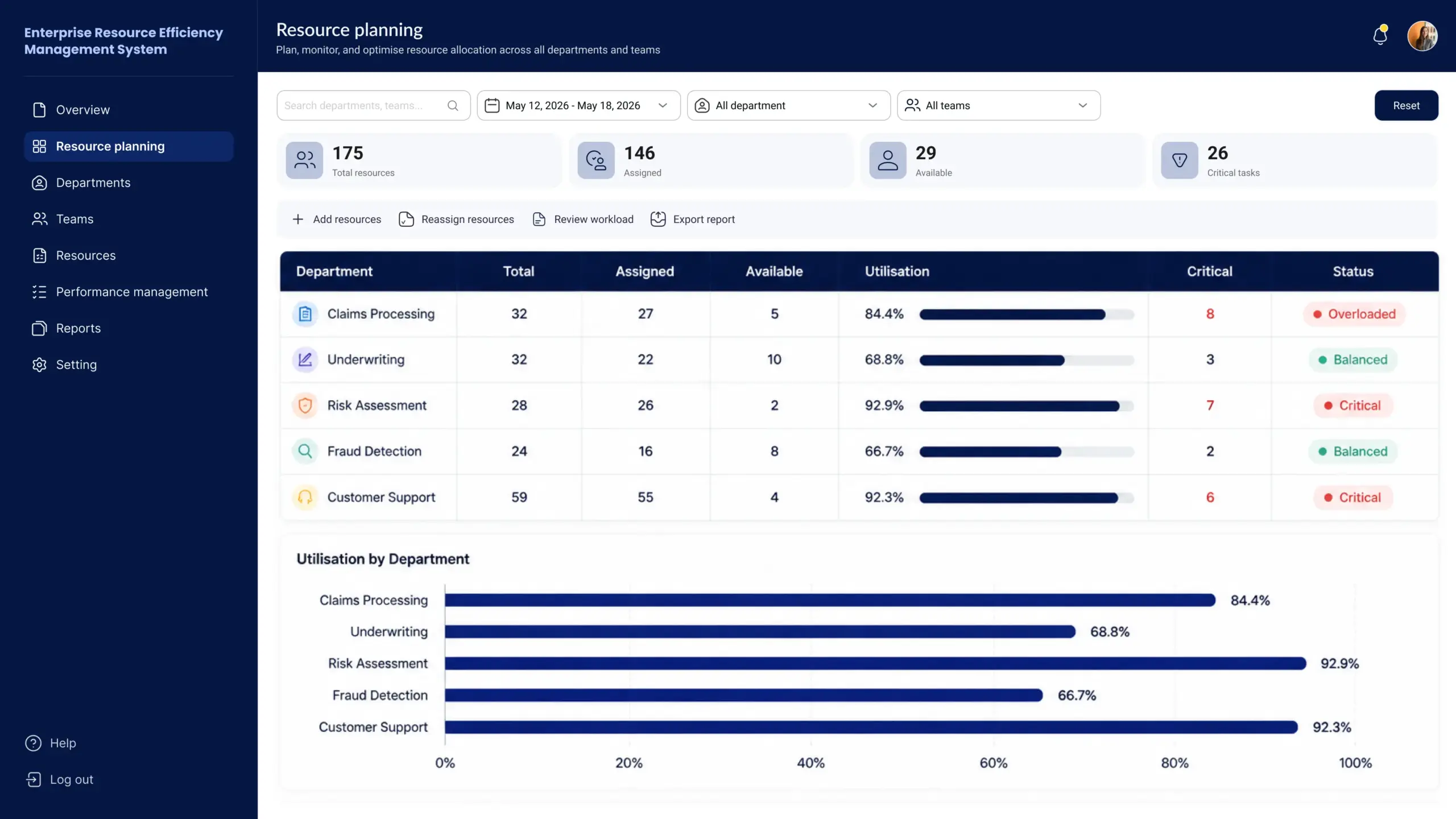1456x819 pixels.
Task: Click the Critical tasks shield icon
Action: pyautogui.click(x=1180, y=160)
